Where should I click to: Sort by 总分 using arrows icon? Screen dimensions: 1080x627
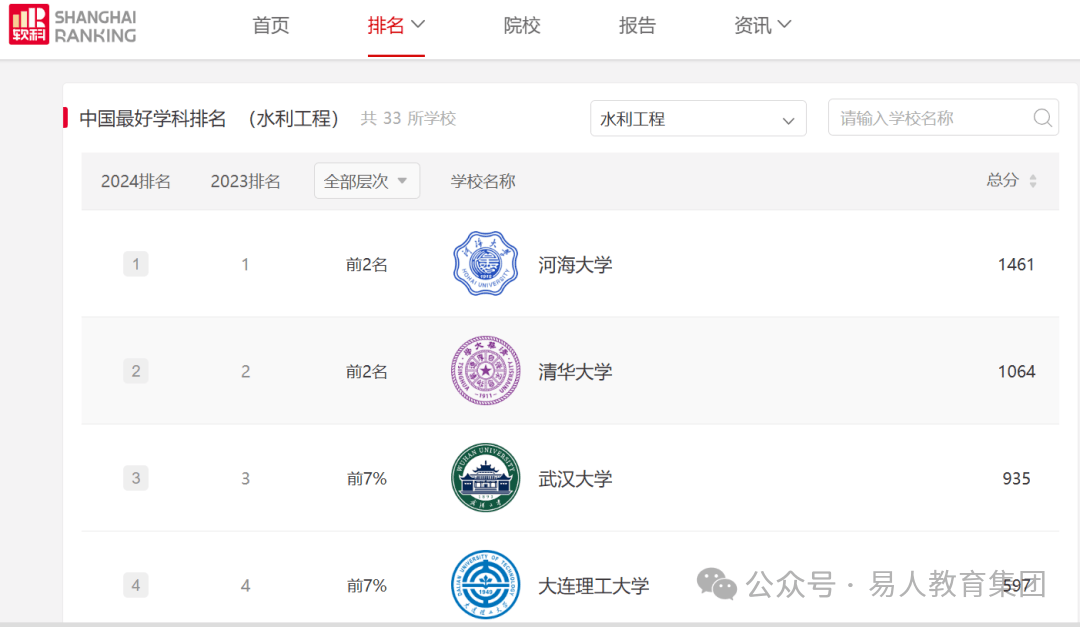(1033, 181)
